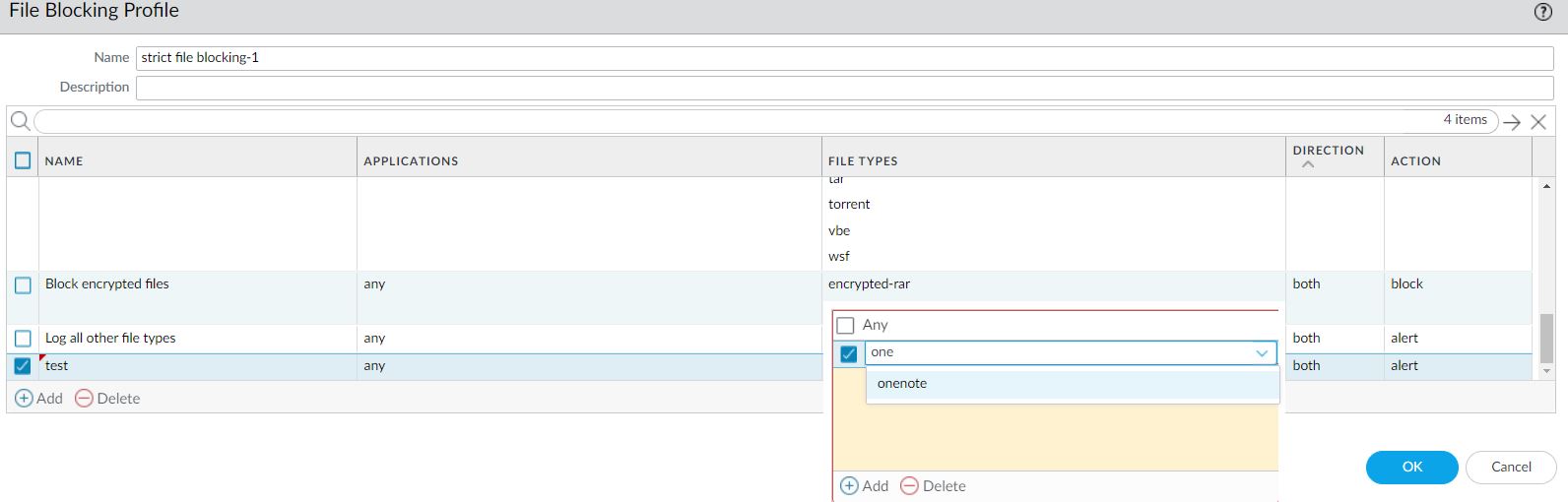The image size is (1568, 502).
Task: Click the main Delete minus icon
Action: coord(85,399)
